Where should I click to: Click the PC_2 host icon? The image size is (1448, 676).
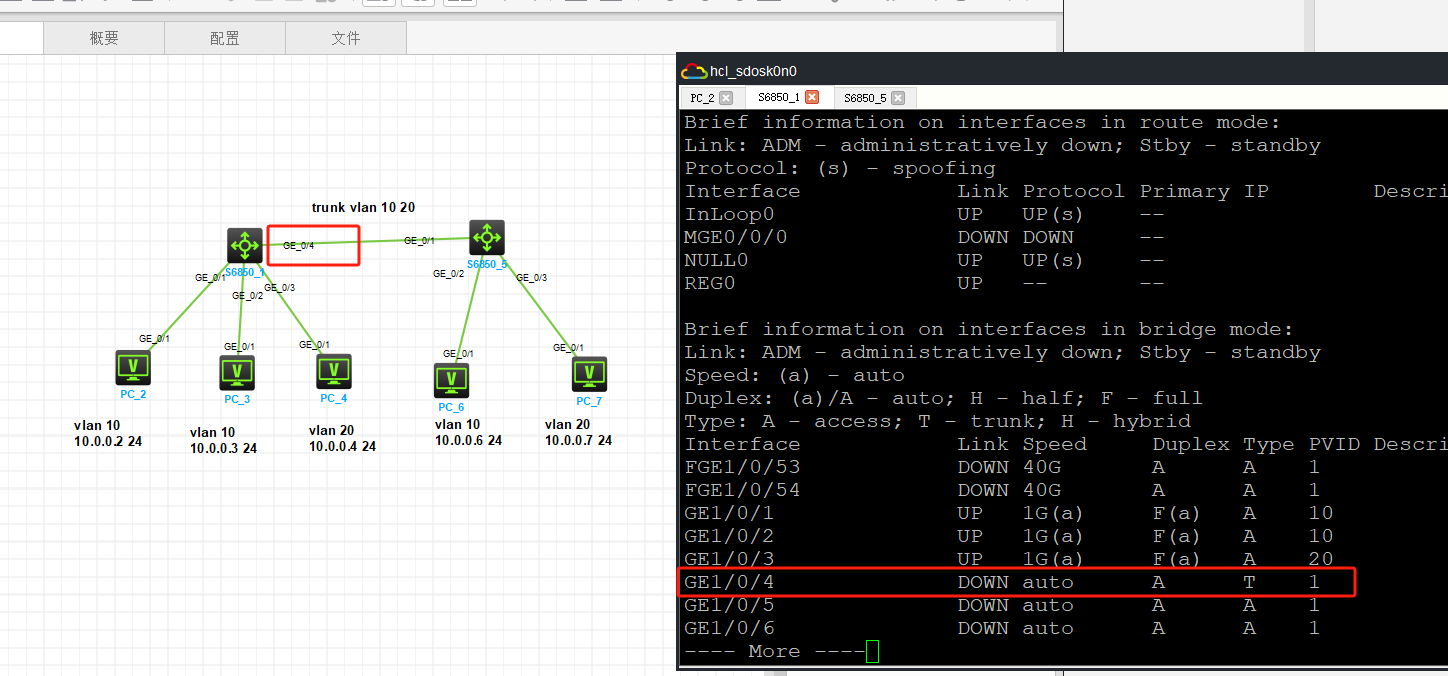pos(132,367)
